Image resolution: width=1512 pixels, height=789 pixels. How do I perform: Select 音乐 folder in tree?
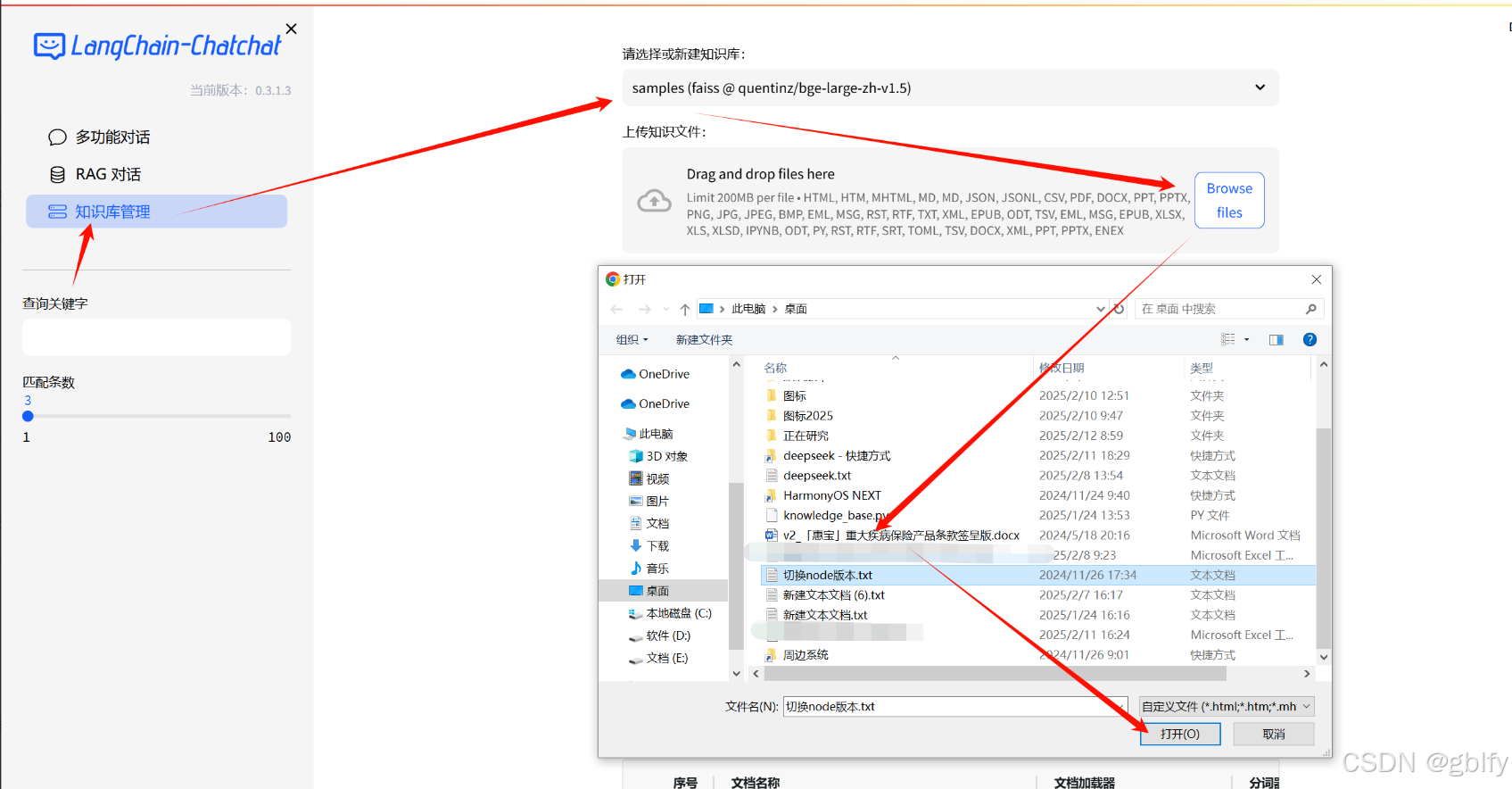coord(649,568)
